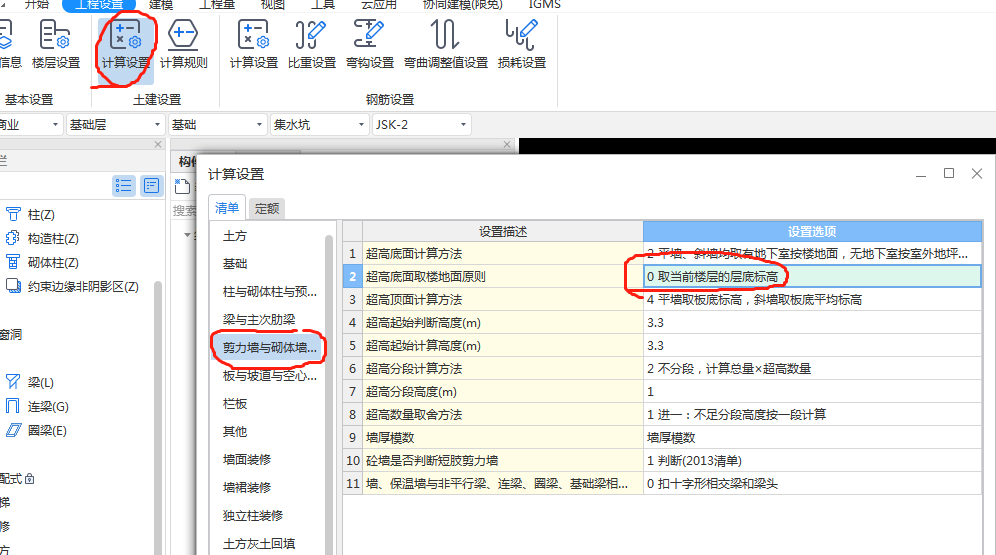Close the left navigation panel
This screenshot has height=555, width=996.
[158, 145]
